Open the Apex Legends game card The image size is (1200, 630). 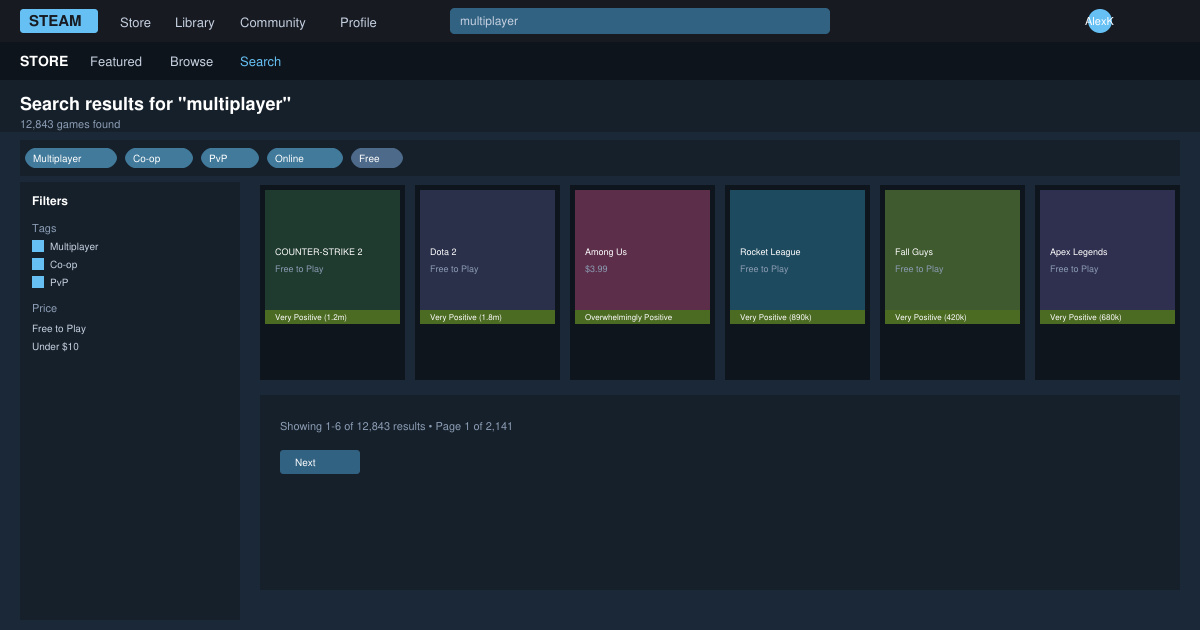1107,282
